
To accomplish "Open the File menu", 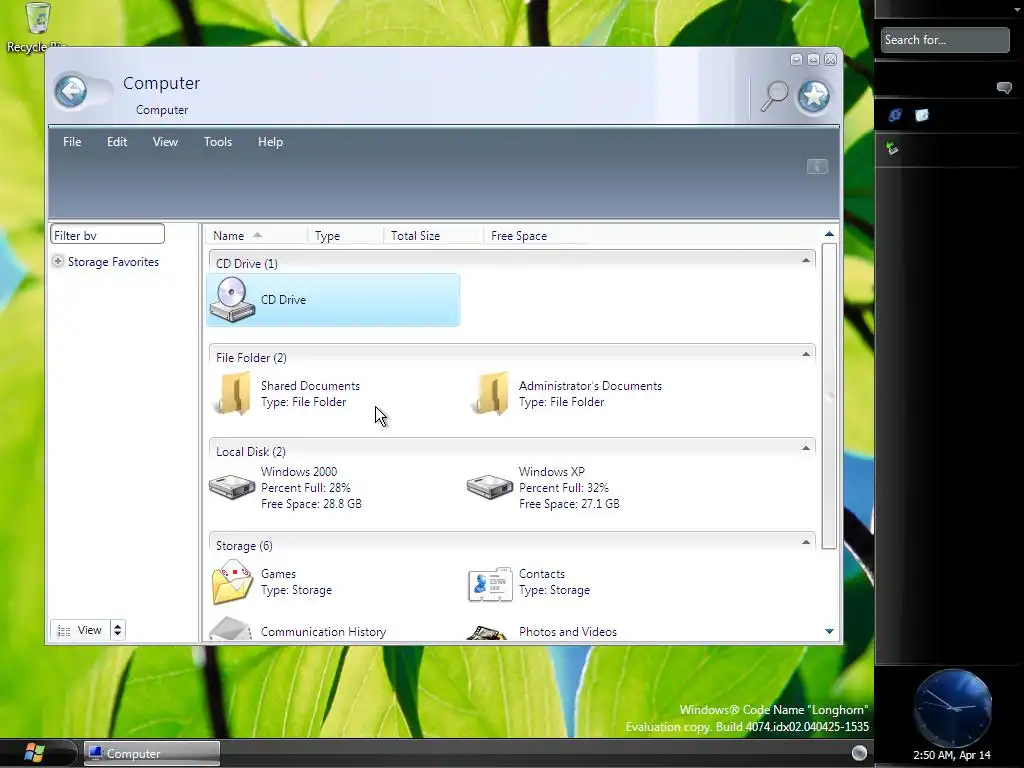I will [72, 142].
